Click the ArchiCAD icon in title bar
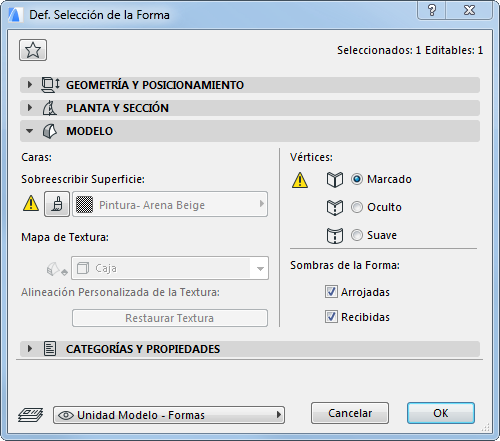 (x=15, y=15)
